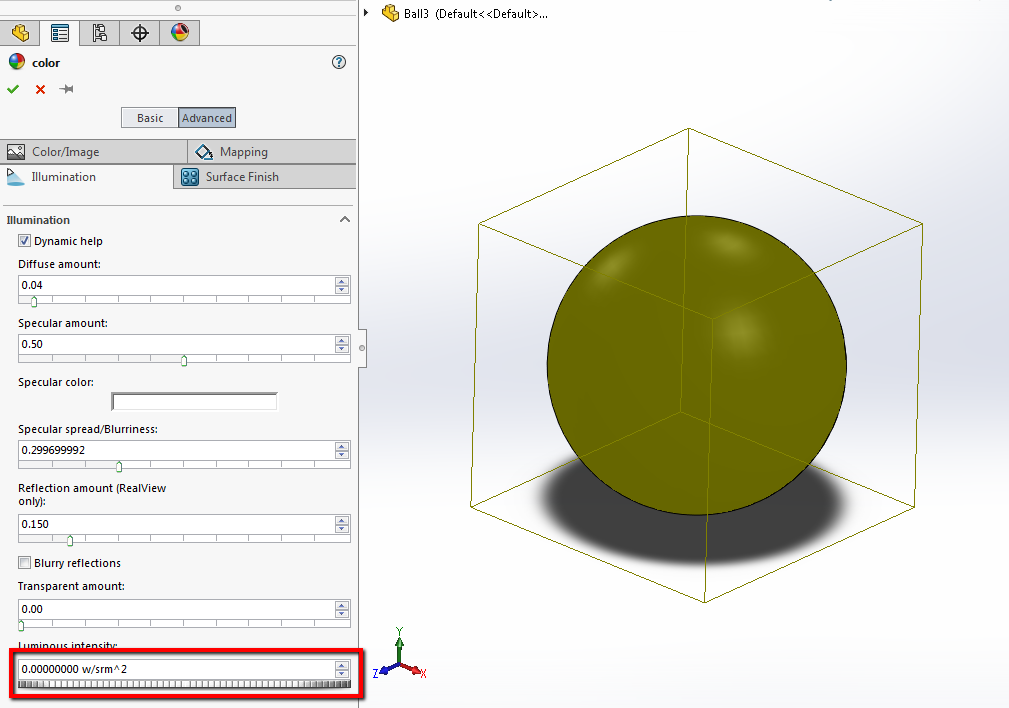
Task: Click the XYZ orientation triad
Action: tap(400, 654)
